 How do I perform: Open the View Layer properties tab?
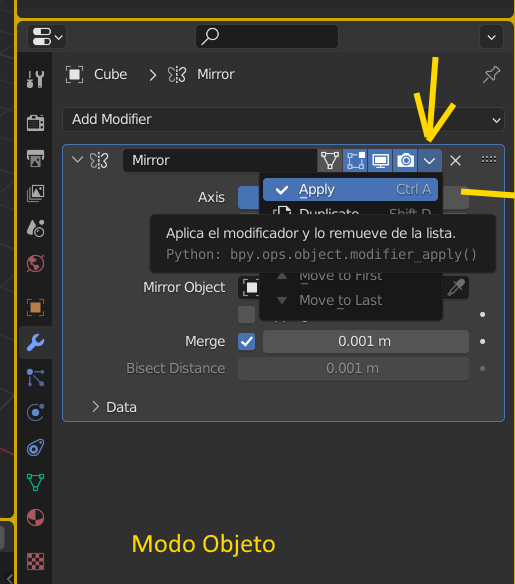(36, 193)
